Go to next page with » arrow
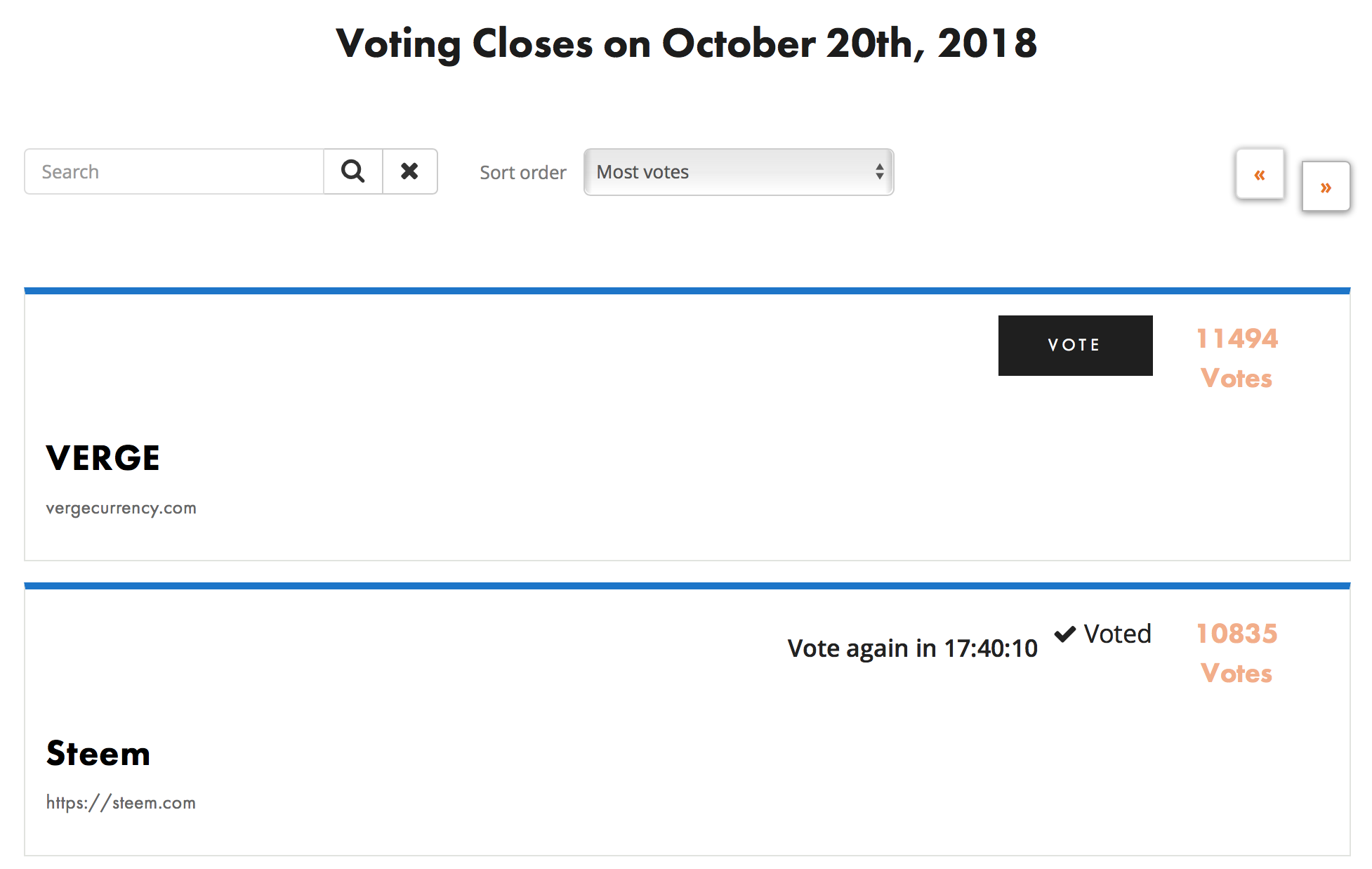 (x=1326, y=186)
